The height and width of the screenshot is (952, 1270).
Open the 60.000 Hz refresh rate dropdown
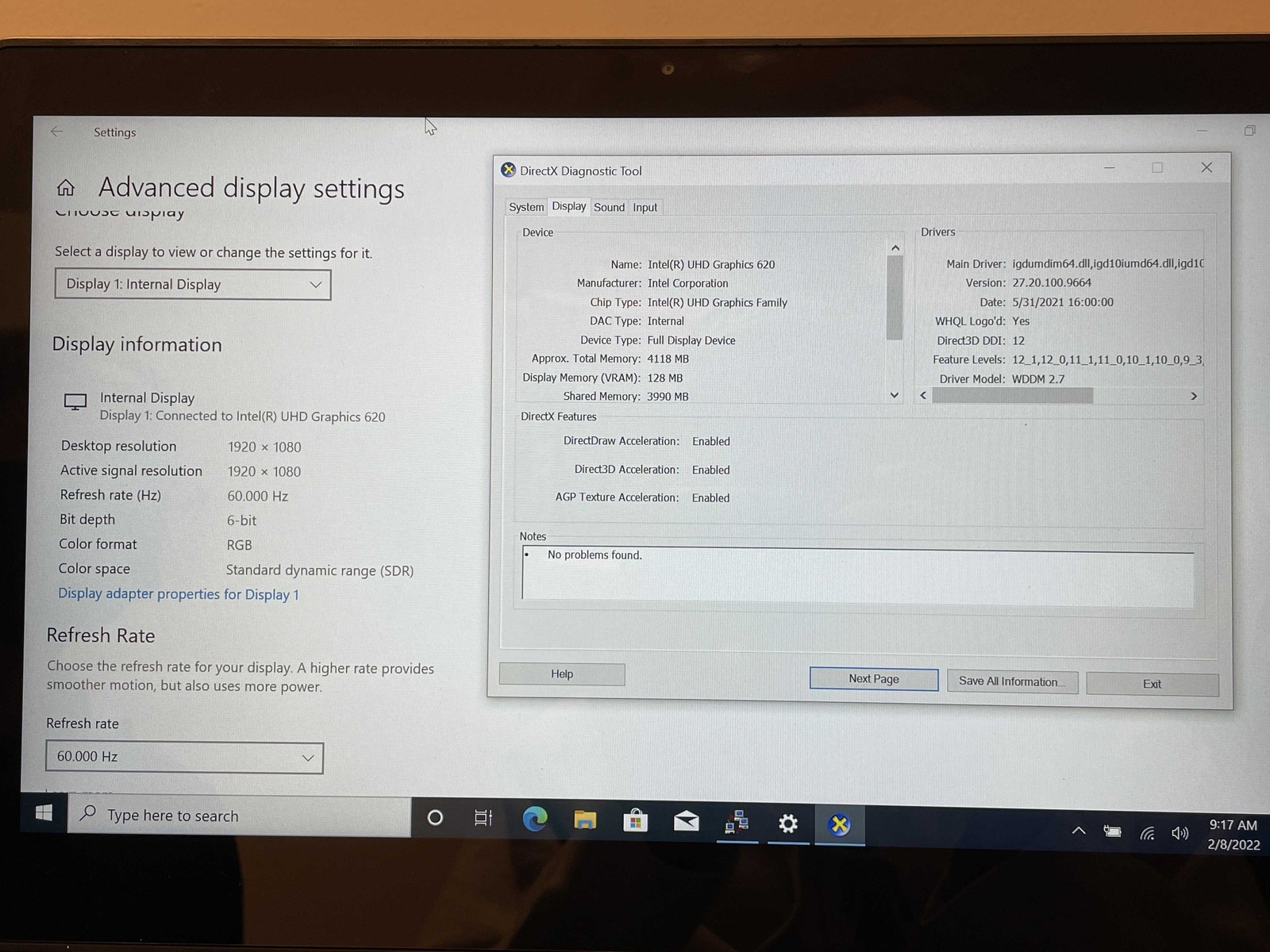pyautogui.click(x=185, y=757)
